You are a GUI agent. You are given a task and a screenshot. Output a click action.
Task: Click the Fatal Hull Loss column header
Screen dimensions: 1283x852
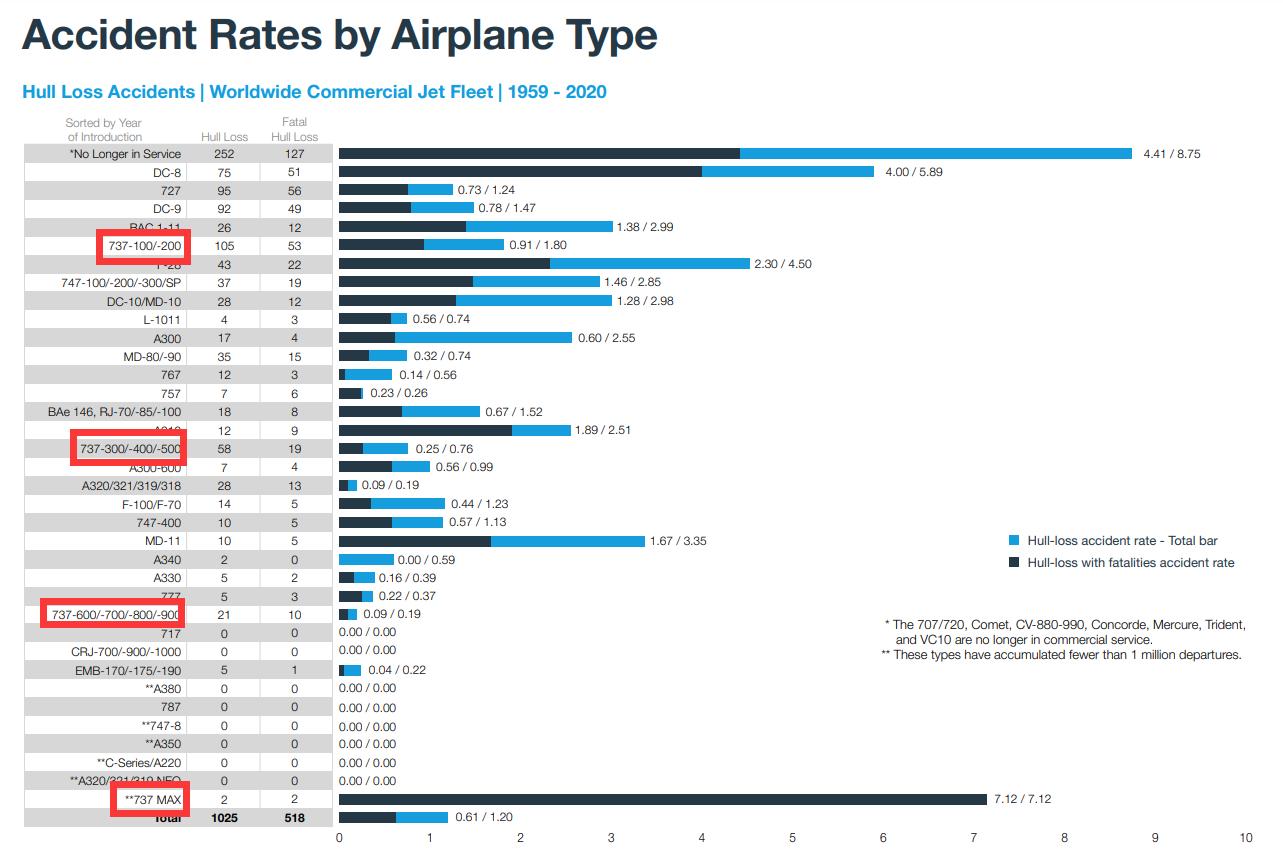294,130
